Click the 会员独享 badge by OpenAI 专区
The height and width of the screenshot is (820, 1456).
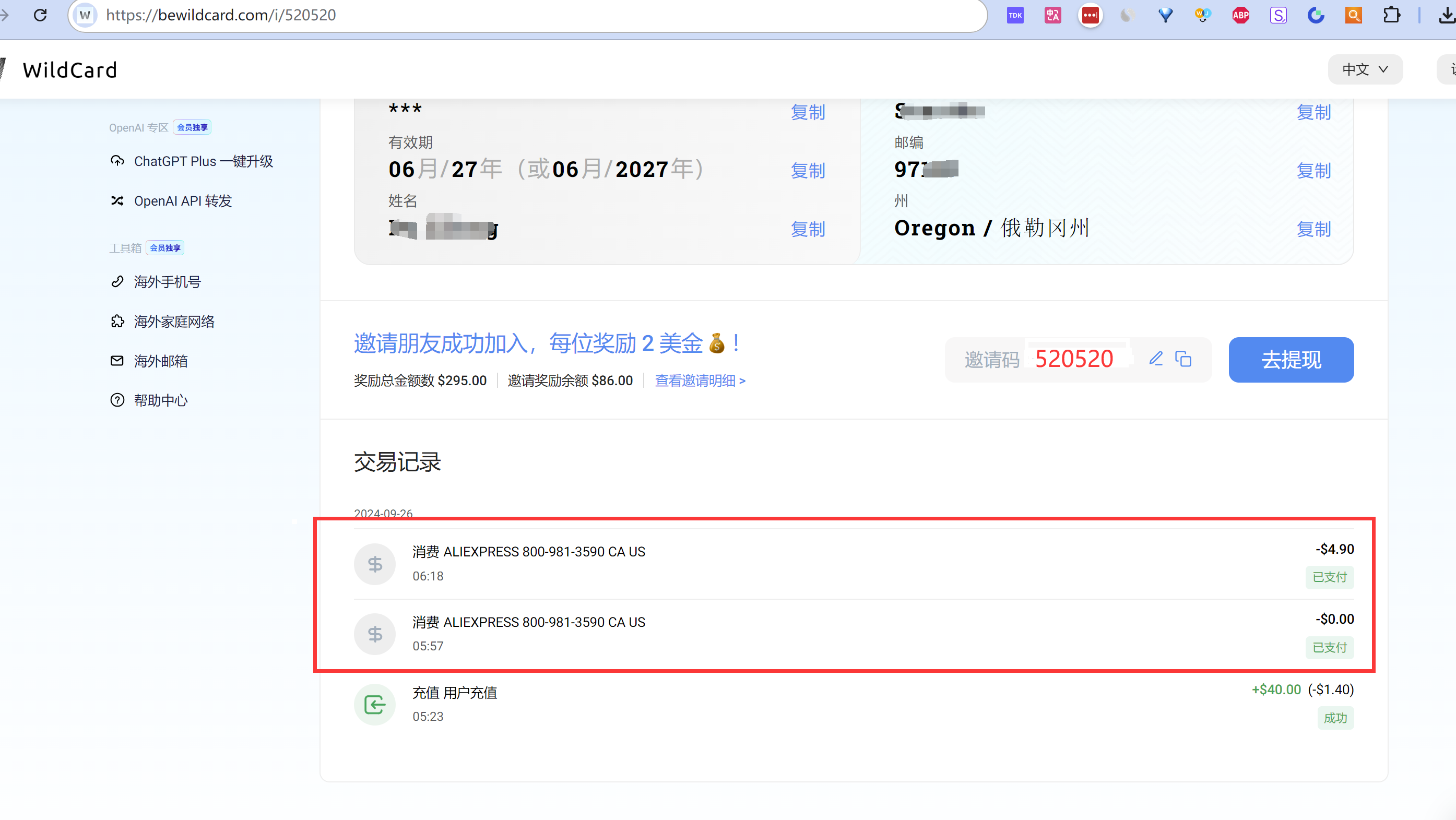point(192,127)
